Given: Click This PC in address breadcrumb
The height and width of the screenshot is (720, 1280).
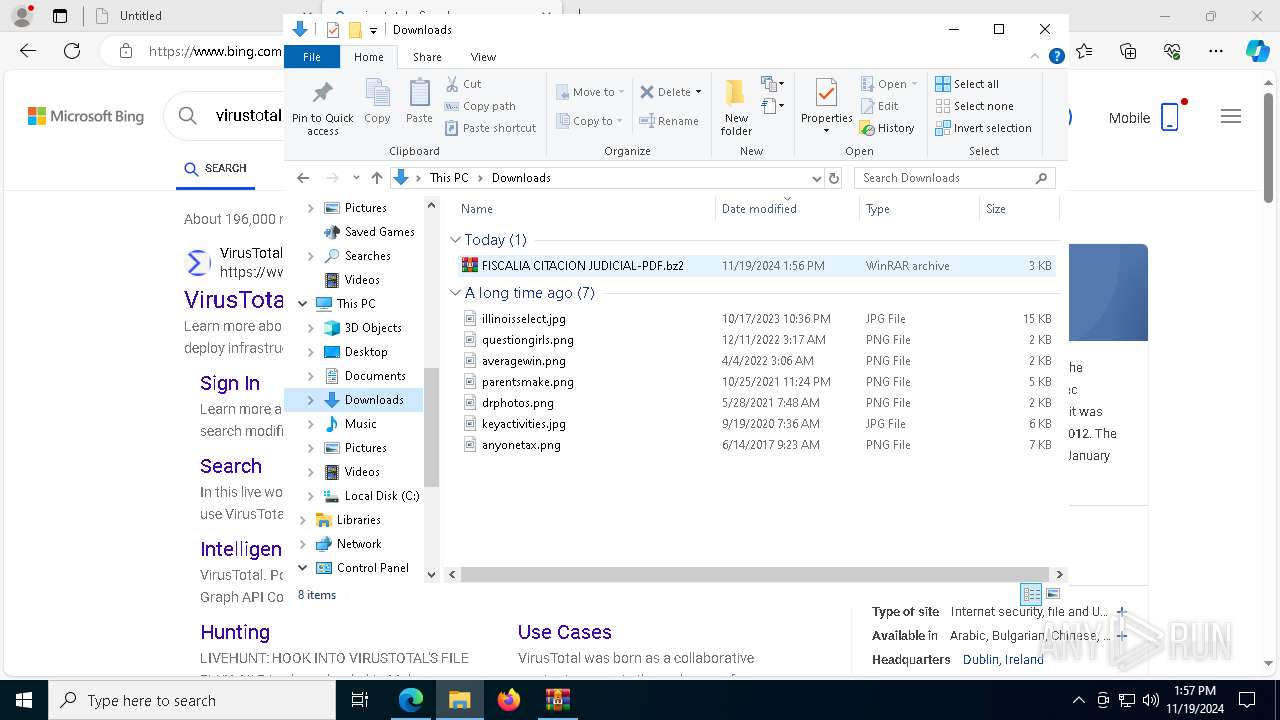Looking at the screenshot, I should click(449, 178).
